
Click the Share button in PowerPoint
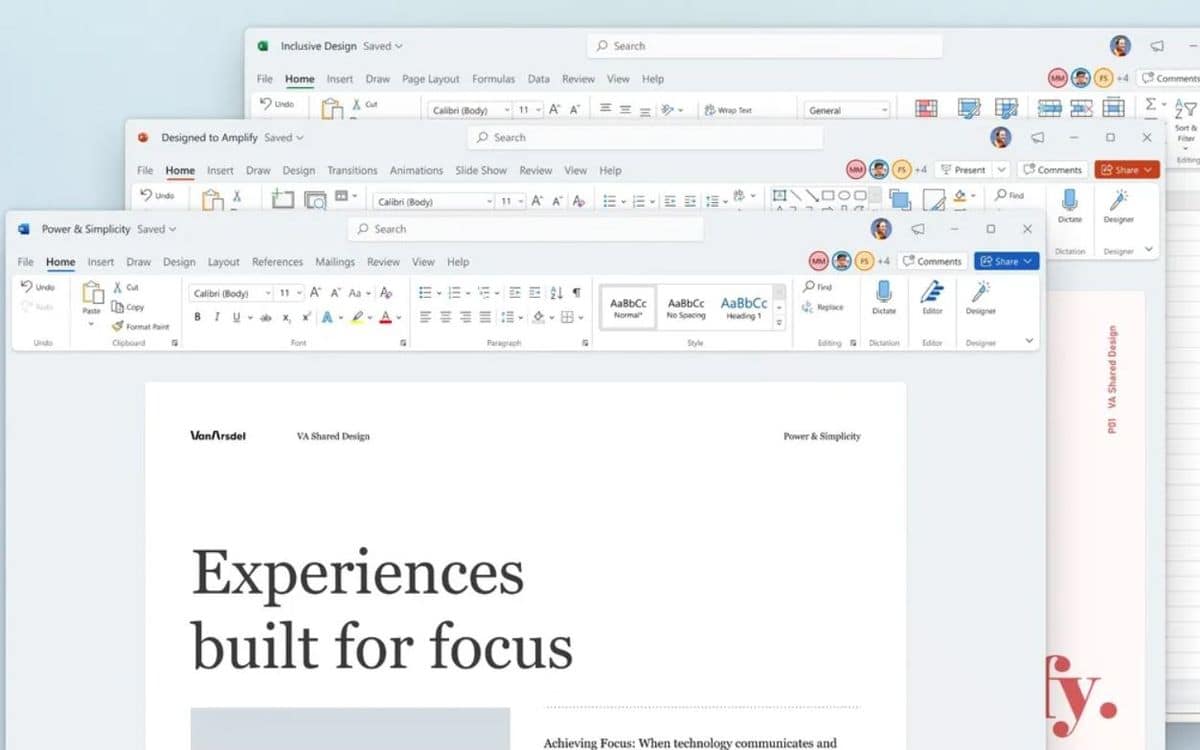coord(1127,170)
